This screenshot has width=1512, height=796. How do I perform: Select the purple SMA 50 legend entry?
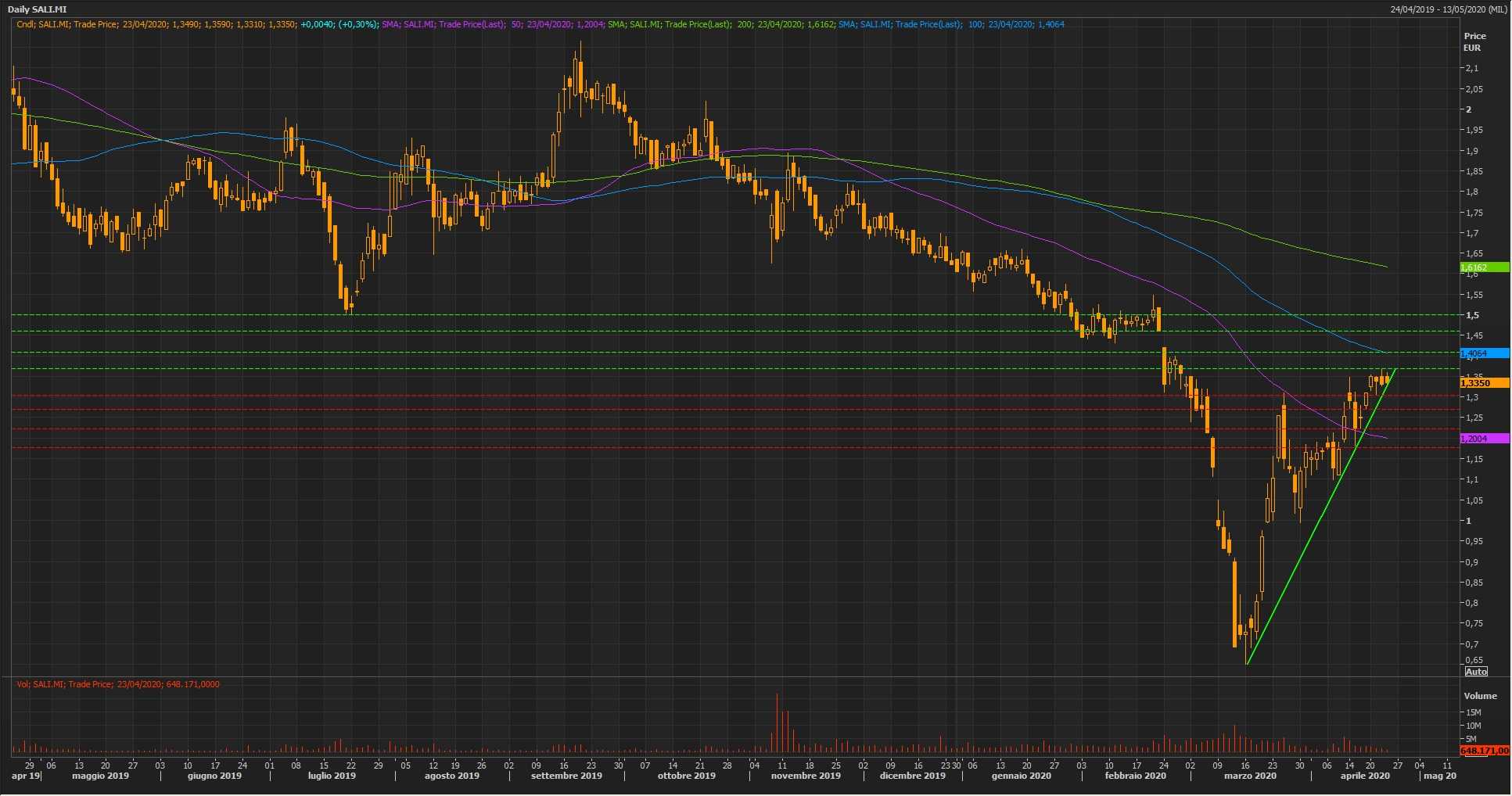[x=491, y=24]
